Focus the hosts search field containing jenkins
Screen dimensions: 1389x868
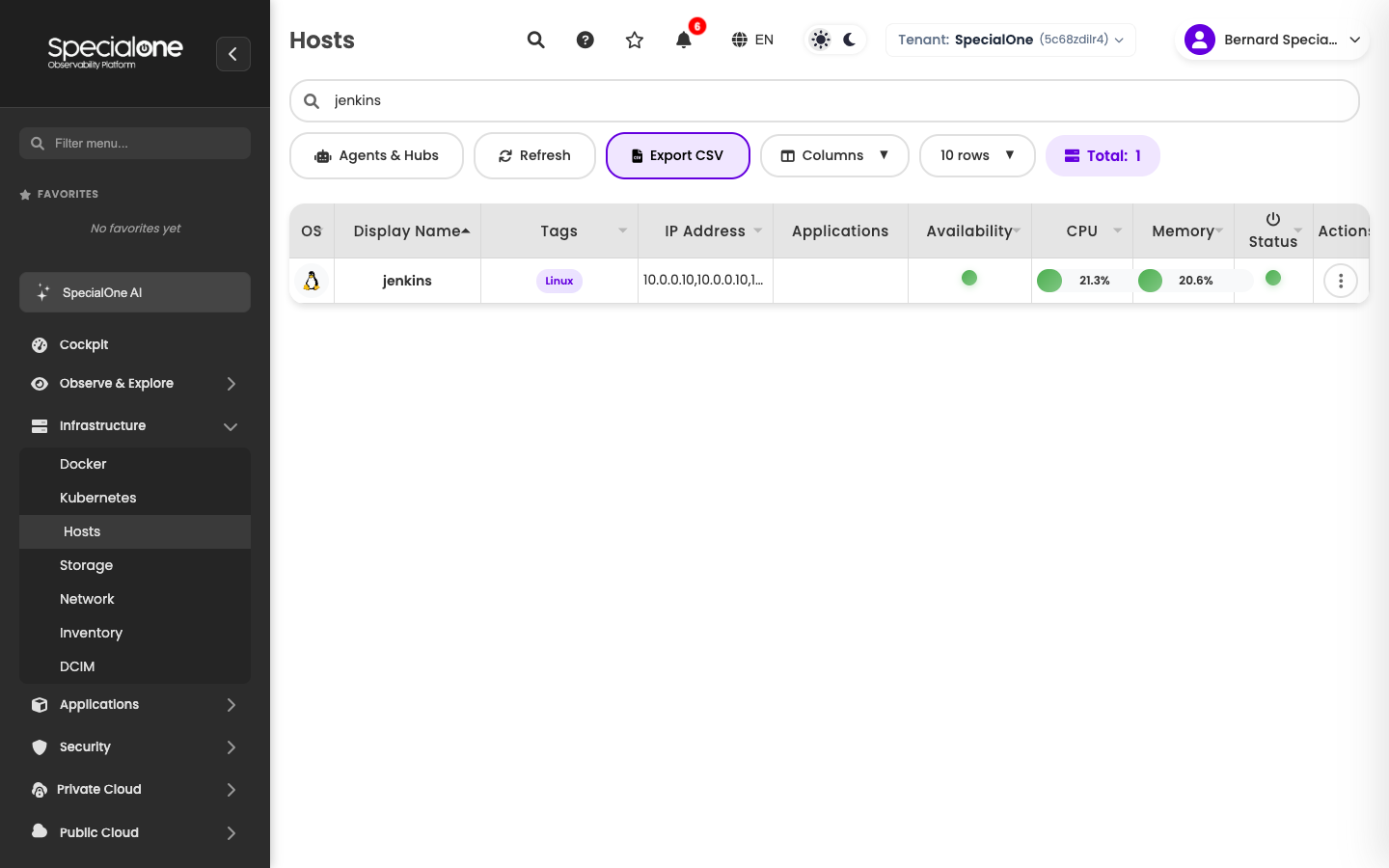[825, 101]
